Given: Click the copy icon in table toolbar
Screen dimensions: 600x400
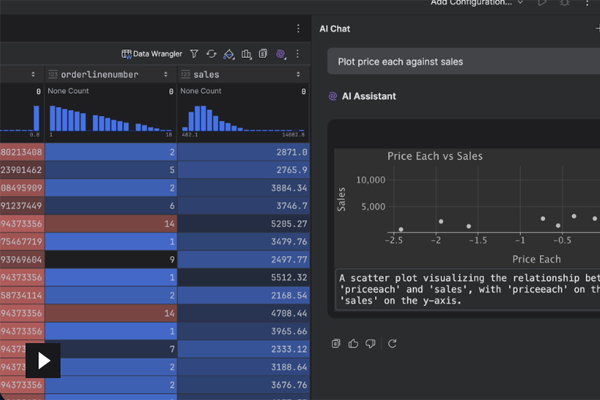Looking at the screenshot, I should click(263, 54).
